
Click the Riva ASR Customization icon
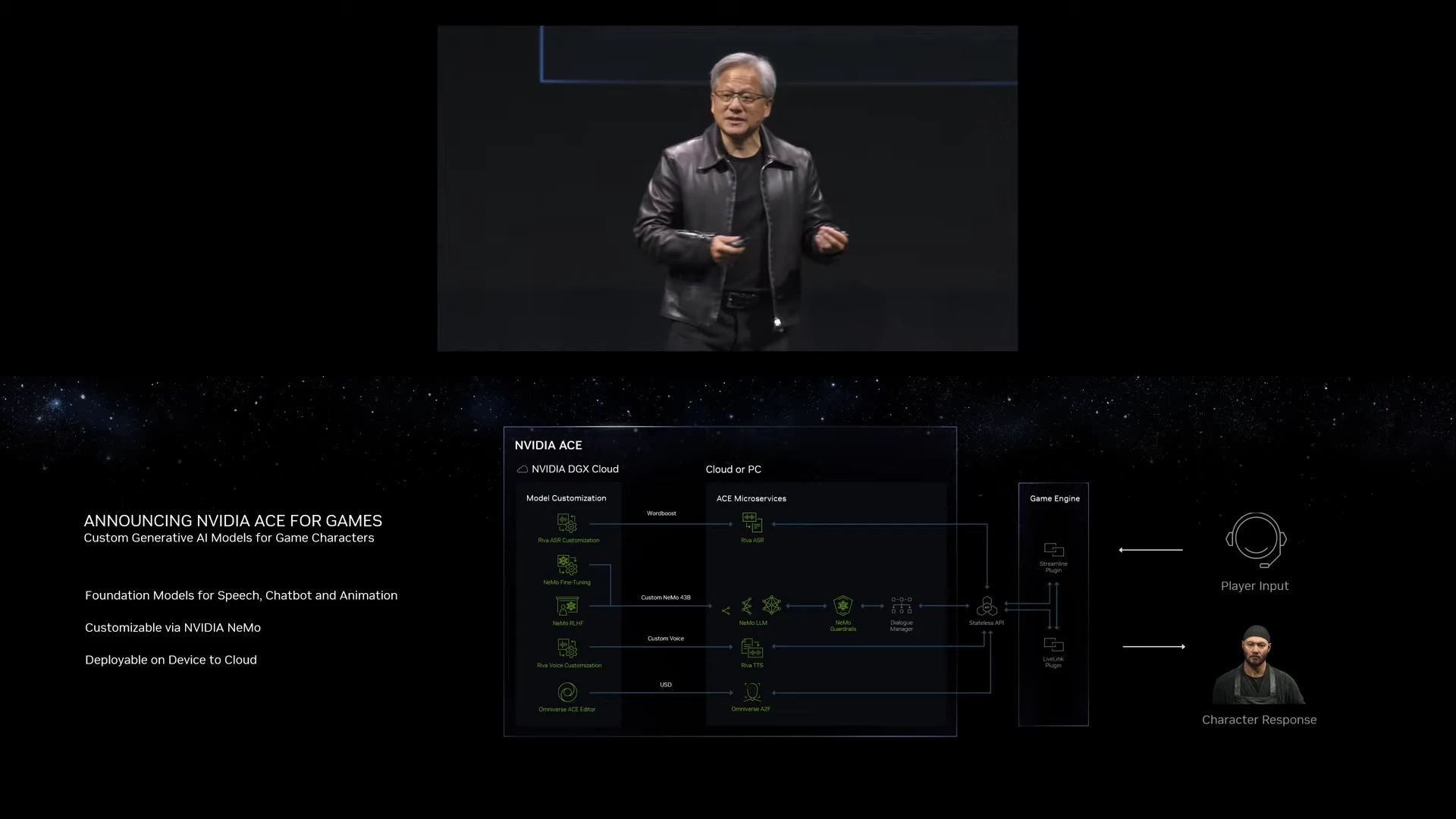click(x=567, y=523)
